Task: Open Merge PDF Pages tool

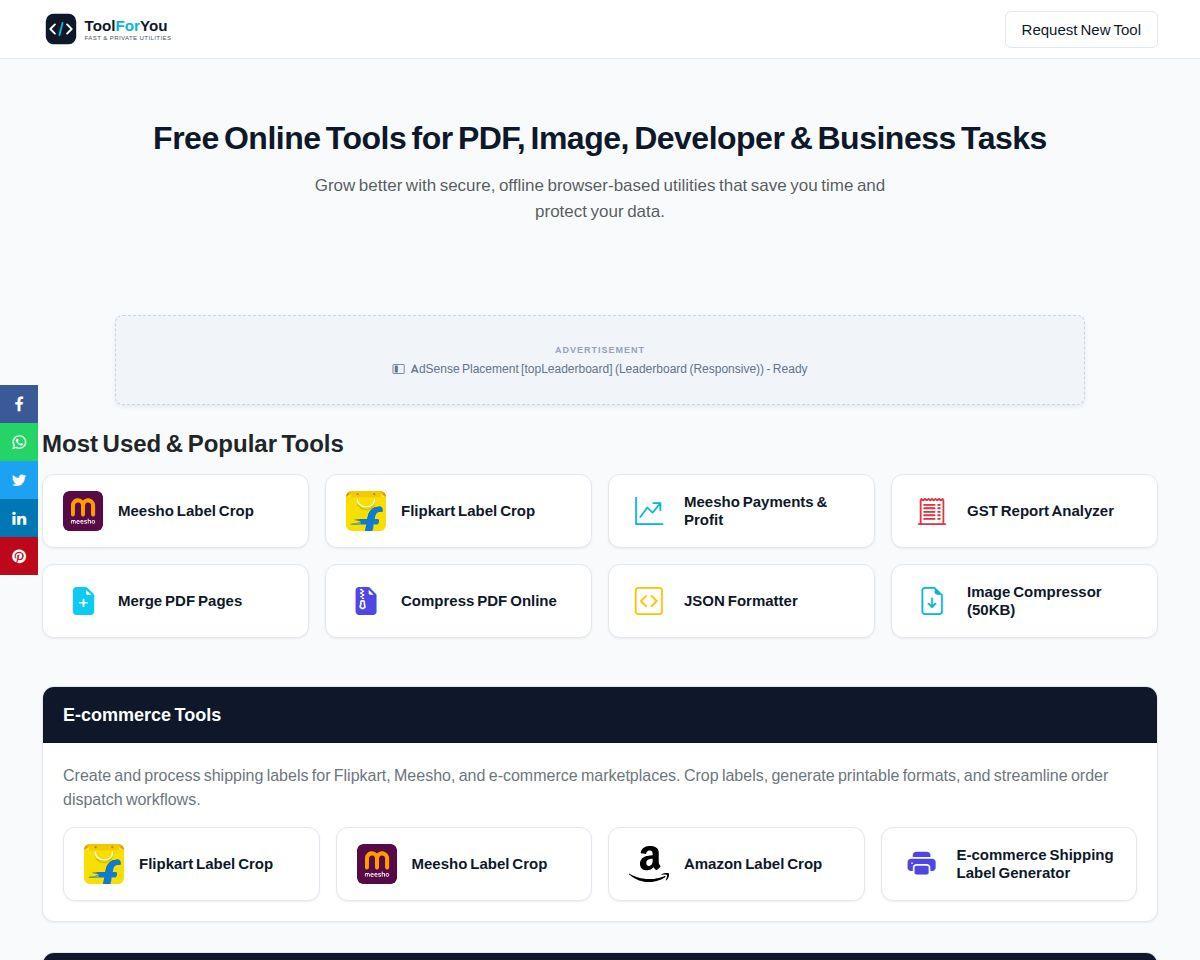Action: point(175,601)
